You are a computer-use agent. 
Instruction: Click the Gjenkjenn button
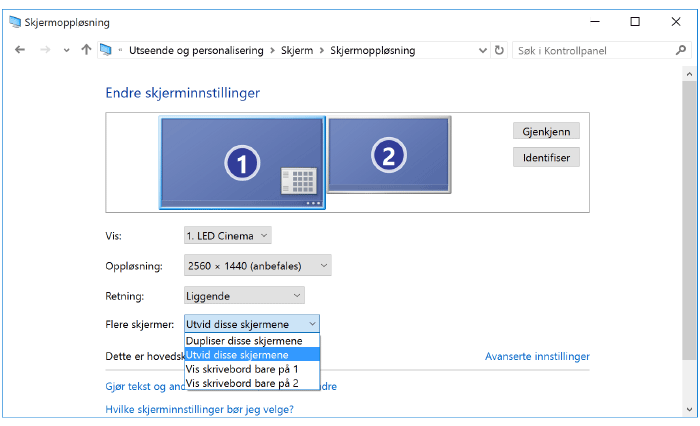click(545, 131)
